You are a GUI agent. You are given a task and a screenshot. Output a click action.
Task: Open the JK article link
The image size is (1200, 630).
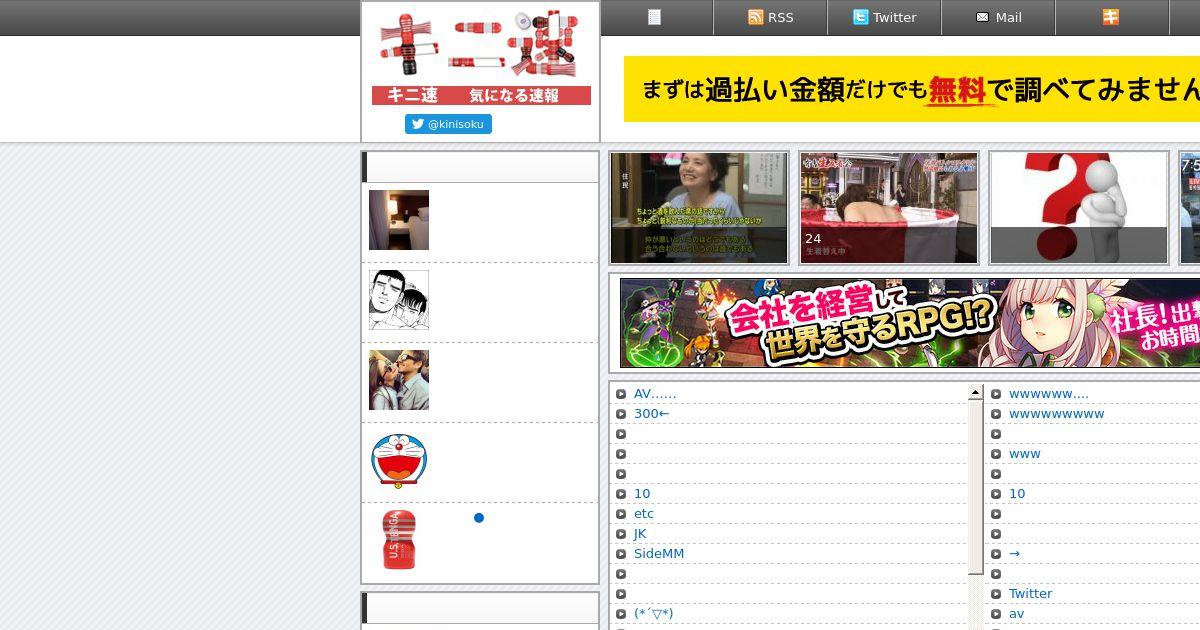click(x=640, y=534)
